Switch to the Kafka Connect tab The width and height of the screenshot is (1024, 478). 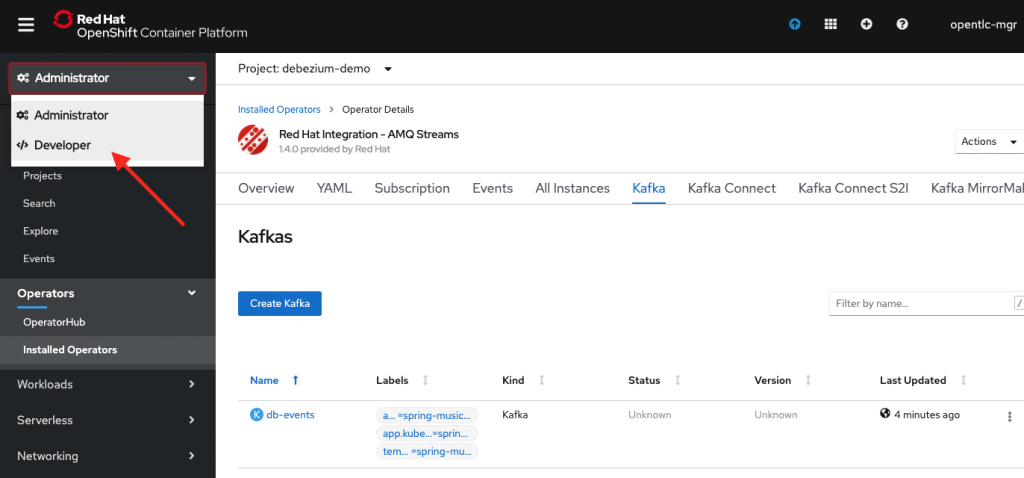[x=731, y=188]
